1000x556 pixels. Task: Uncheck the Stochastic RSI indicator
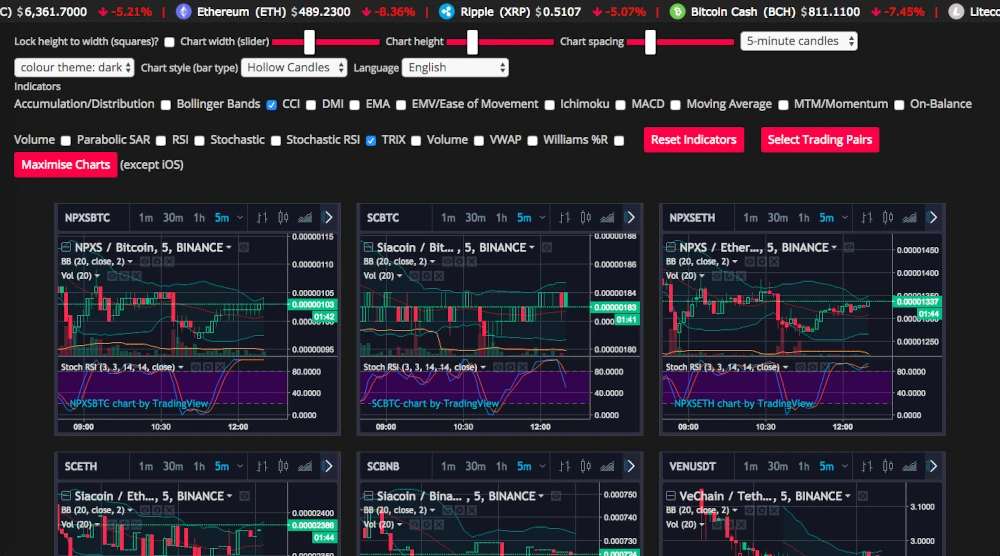[371, 140]
